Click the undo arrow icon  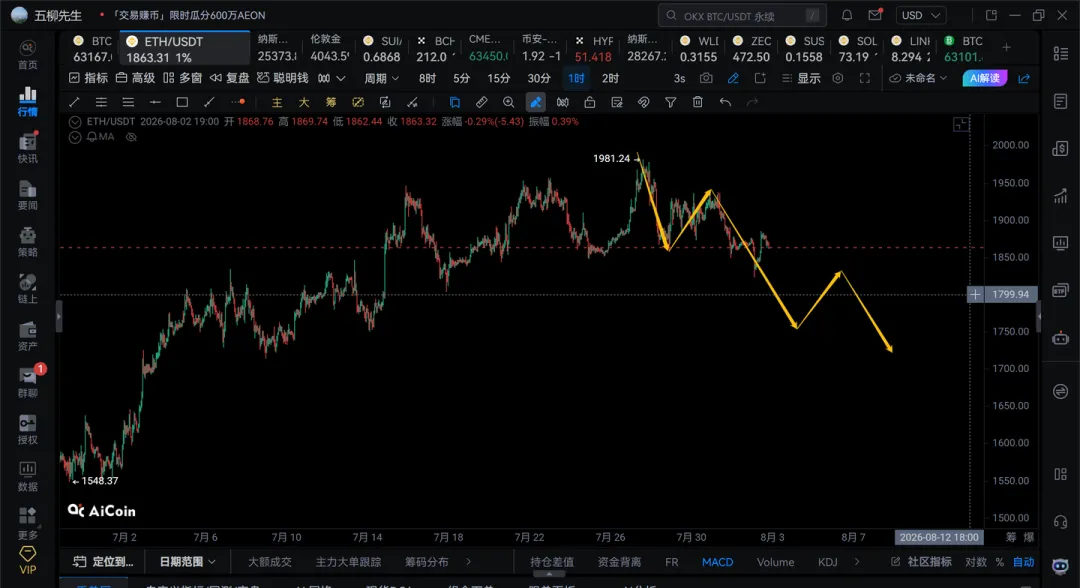click(x=725, y=102)
